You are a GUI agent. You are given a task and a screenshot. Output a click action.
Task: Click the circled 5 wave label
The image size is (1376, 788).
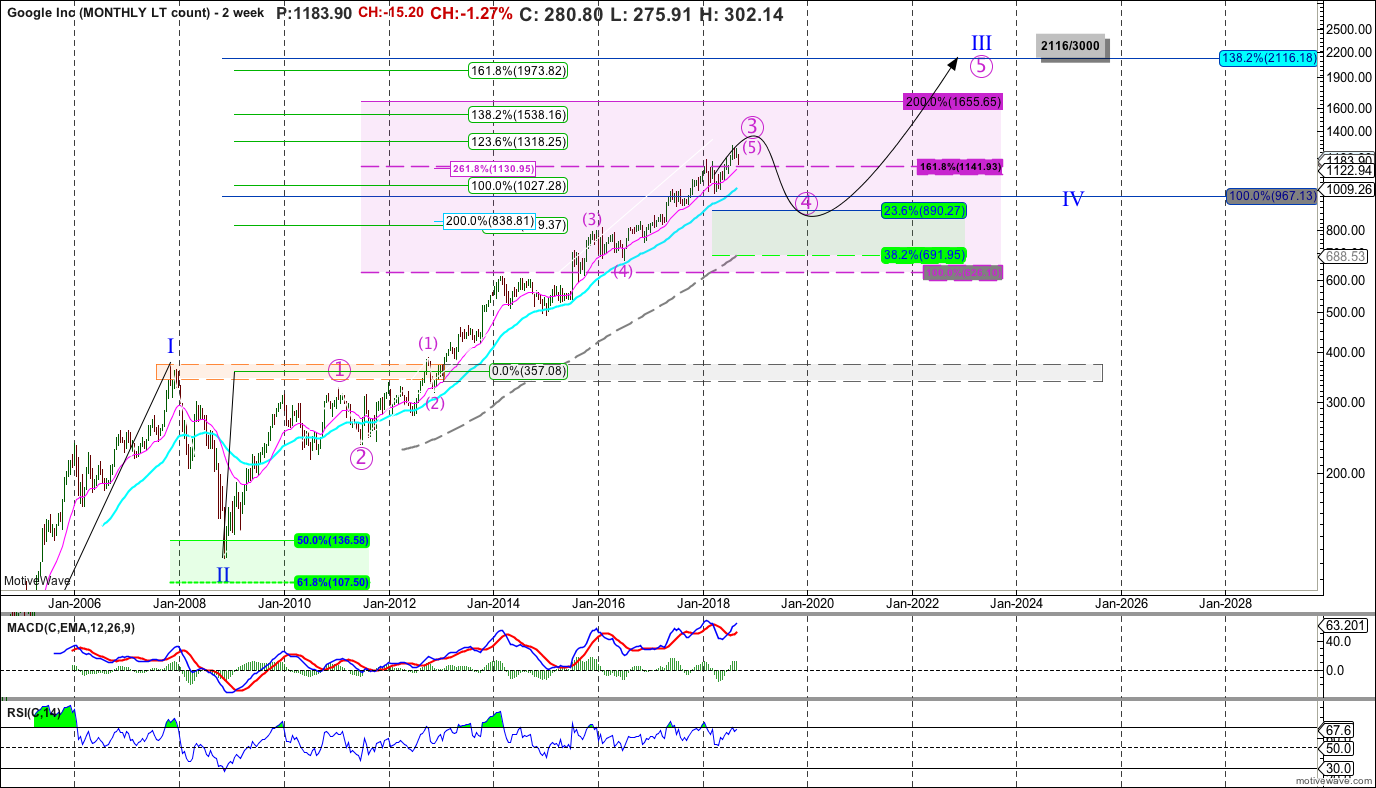981,66
